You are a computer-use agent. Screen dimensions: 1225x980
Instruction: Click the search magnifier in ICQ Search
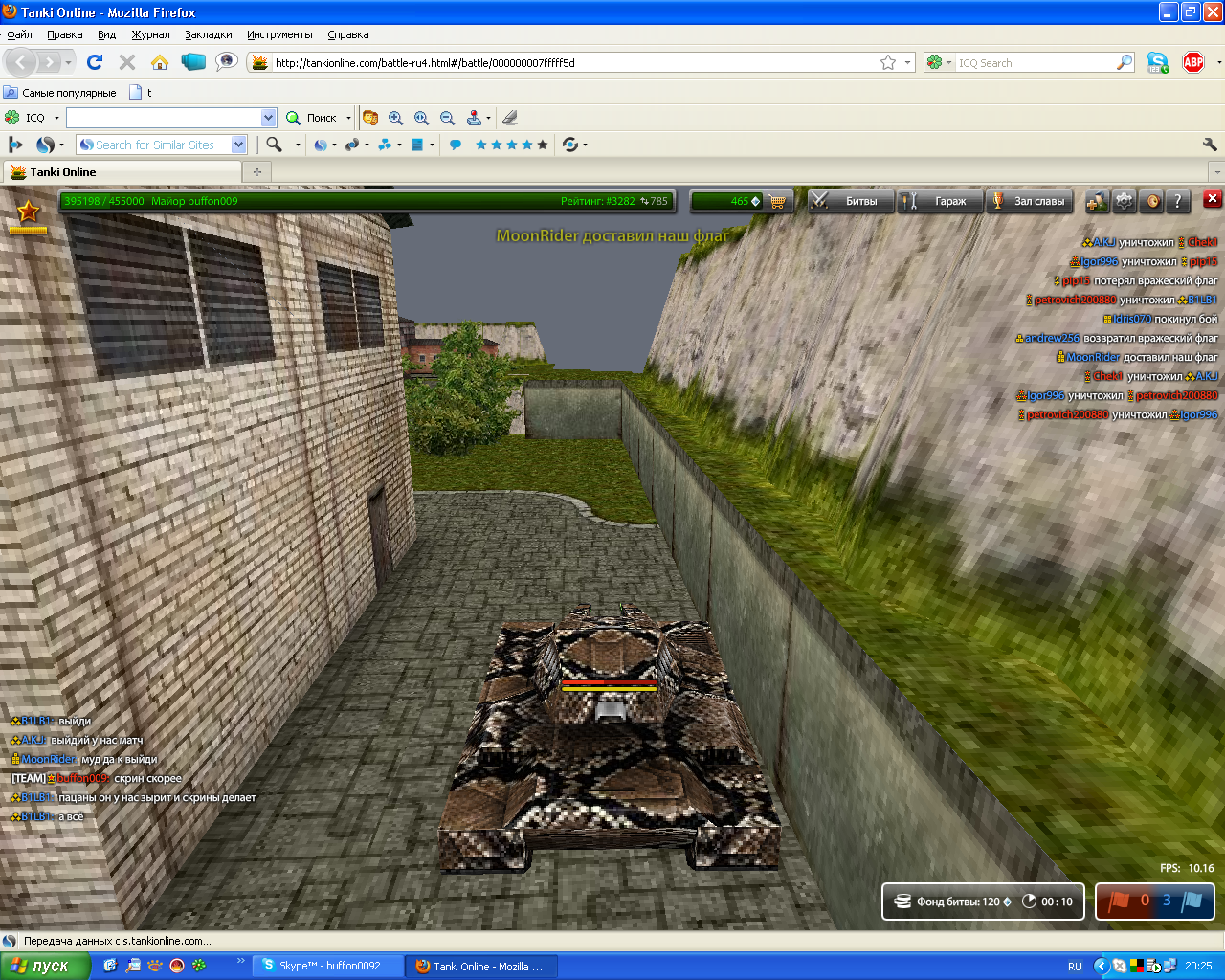tap(1125, 63)
